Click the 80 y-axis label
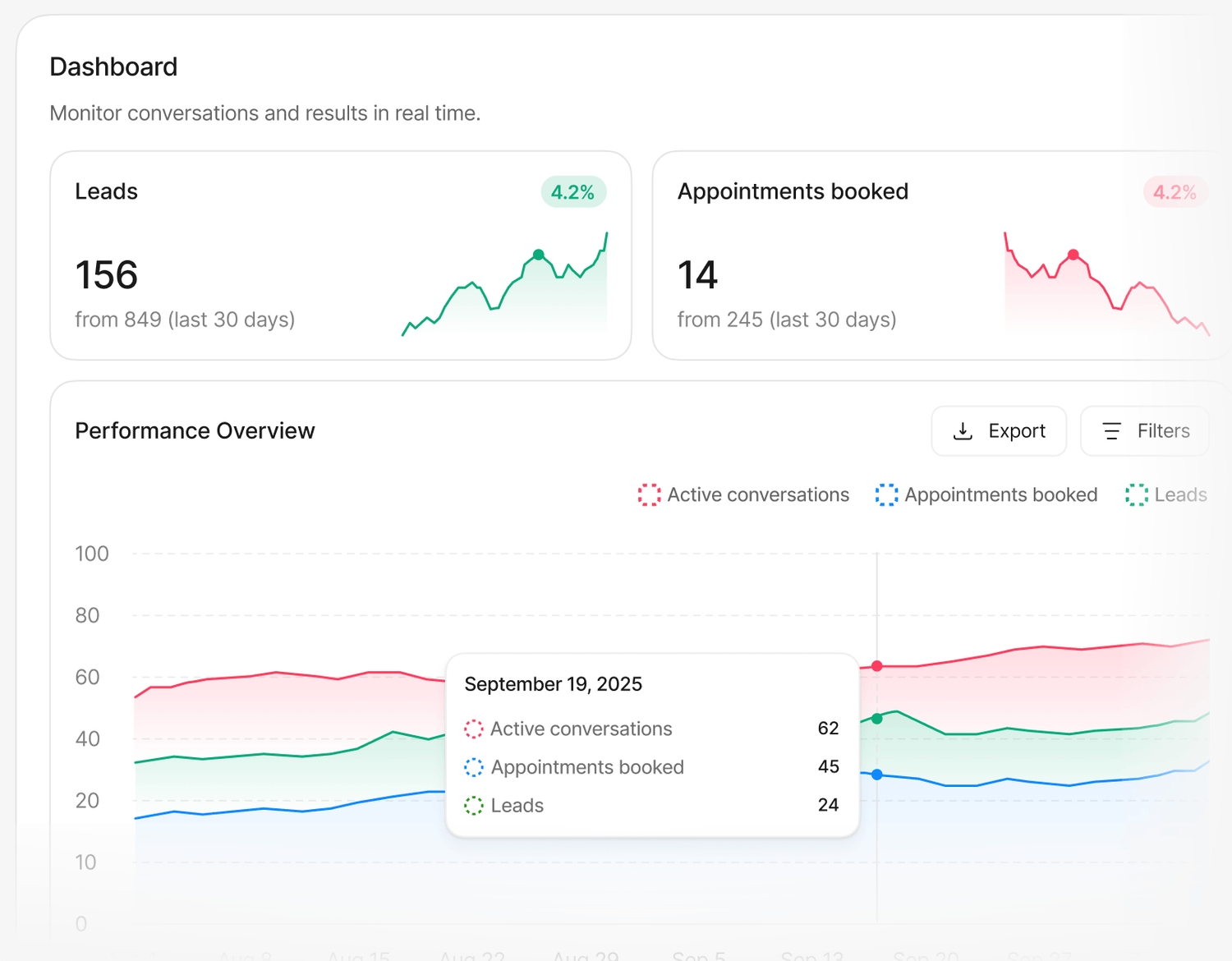 [x=87, y=615]
